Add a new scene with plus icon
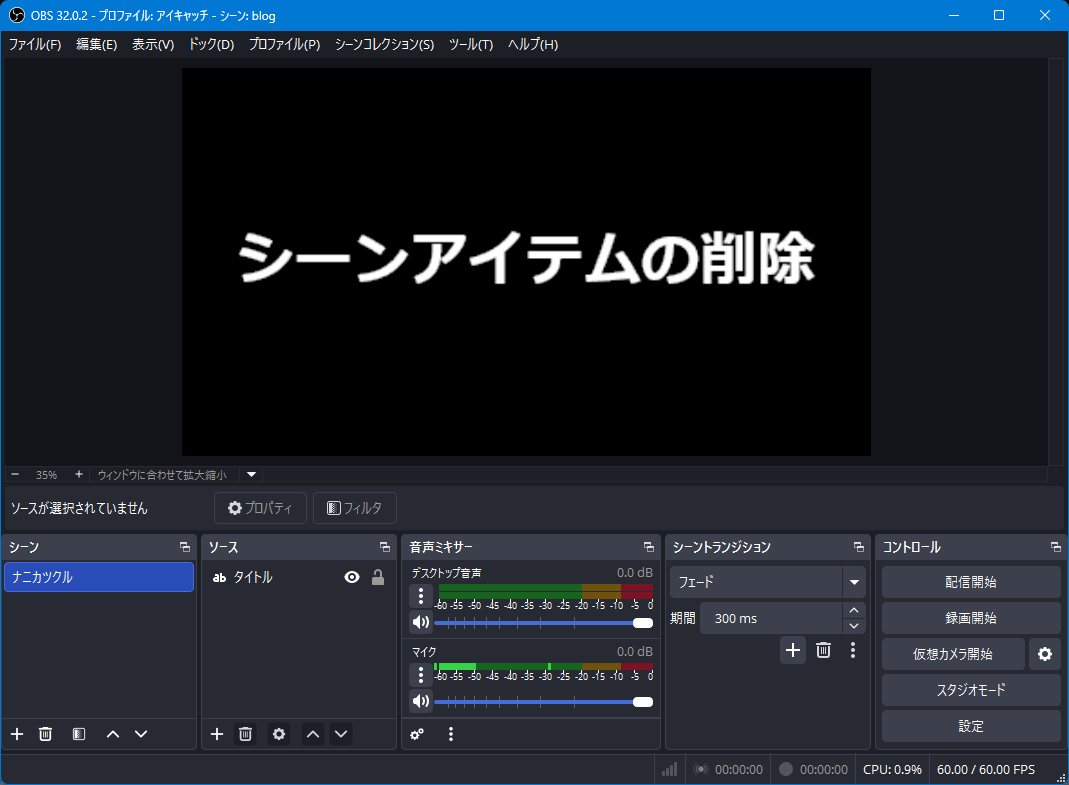 point(17,734)
